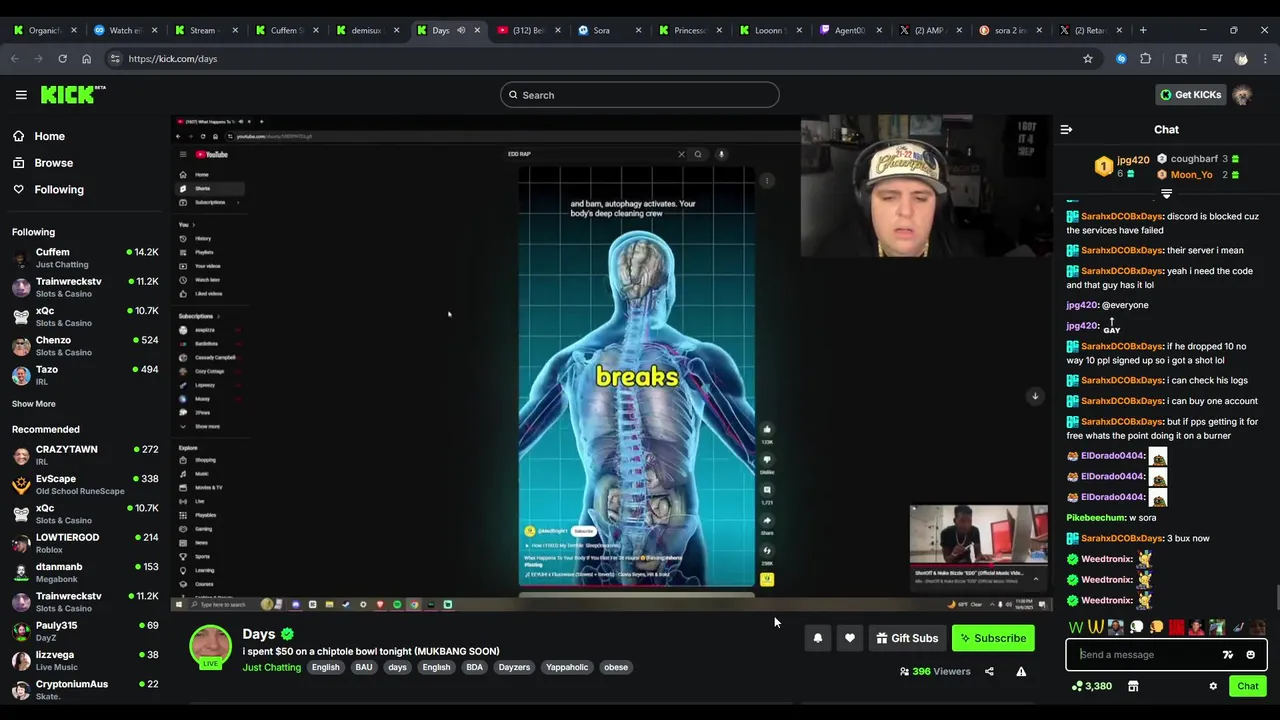The height and width of the screenshot is (720, 1280).
Task: Mute audio on the Days tab
Action: [461, 30]
